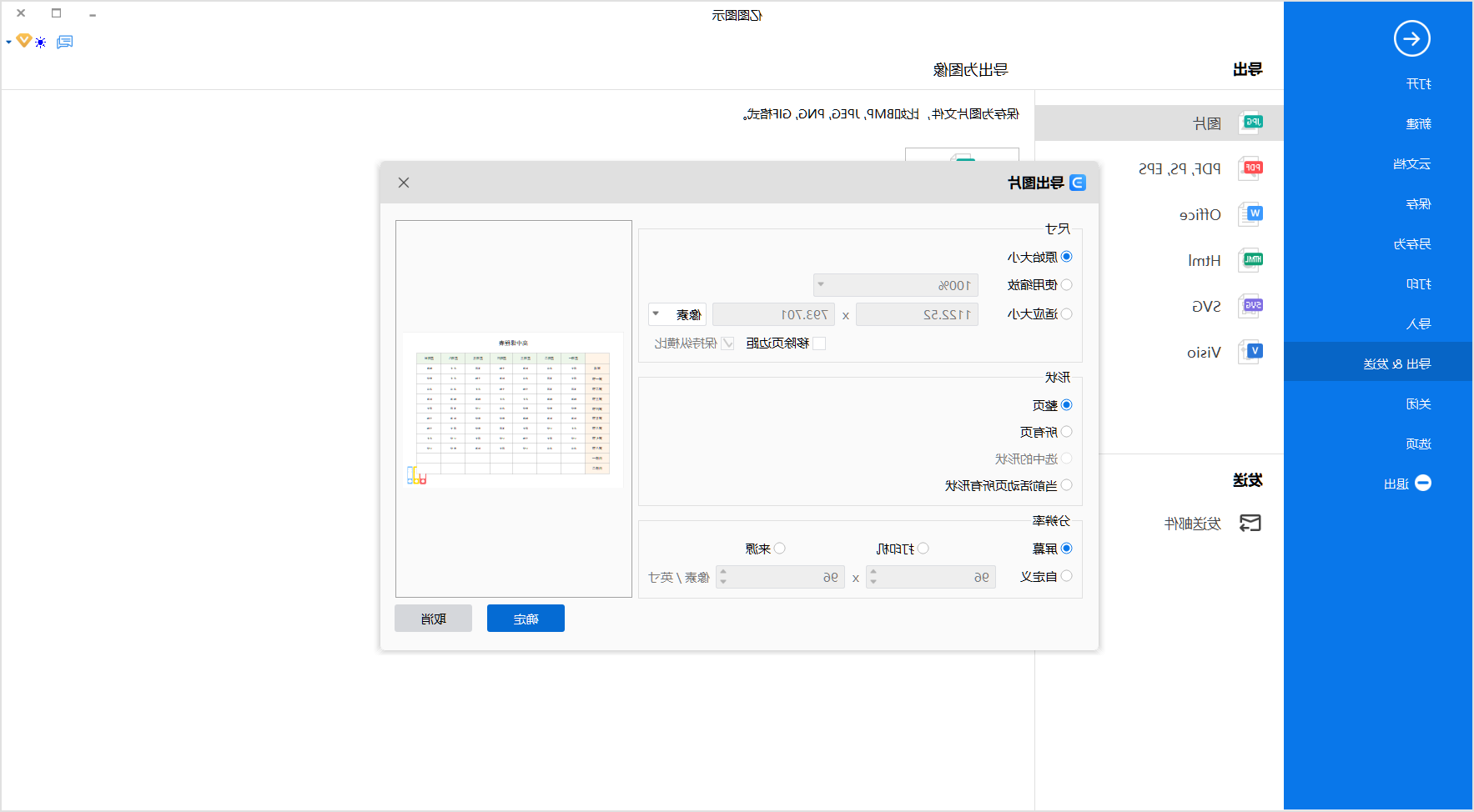This screenshot has height=812, width=1474.
Task: Select 当前活动页所有形状 option
Action: click(x=1066, y=485)
